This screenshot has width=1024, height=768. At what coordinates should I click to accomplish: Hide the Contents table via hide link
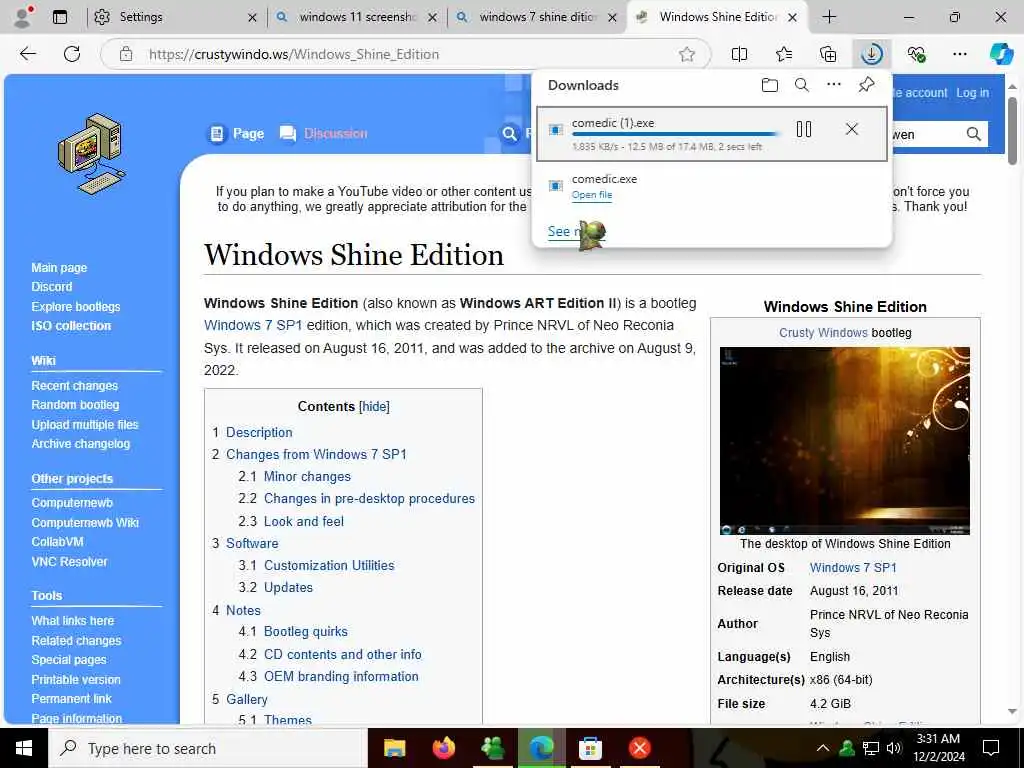(374, 406)
